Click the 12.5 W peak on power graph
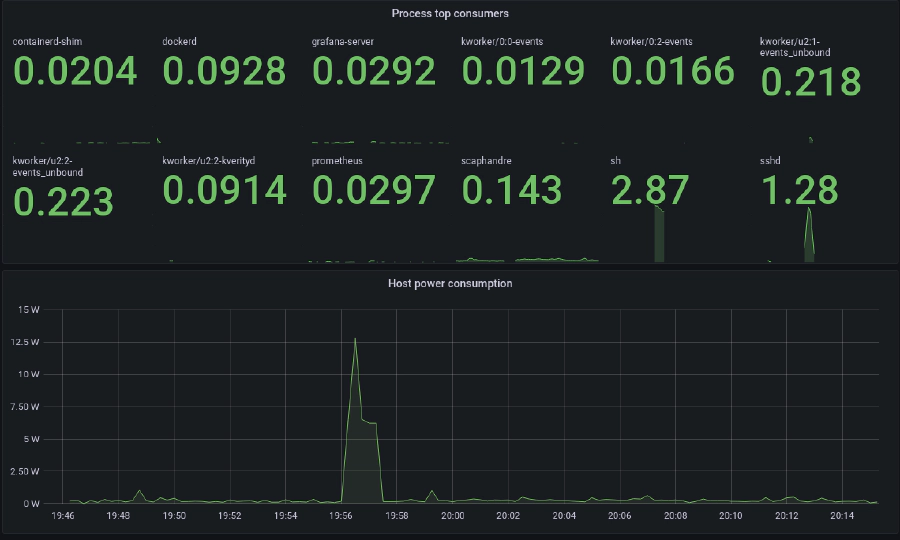The height and width of the screenshot is (540, 900). [355, 339]
